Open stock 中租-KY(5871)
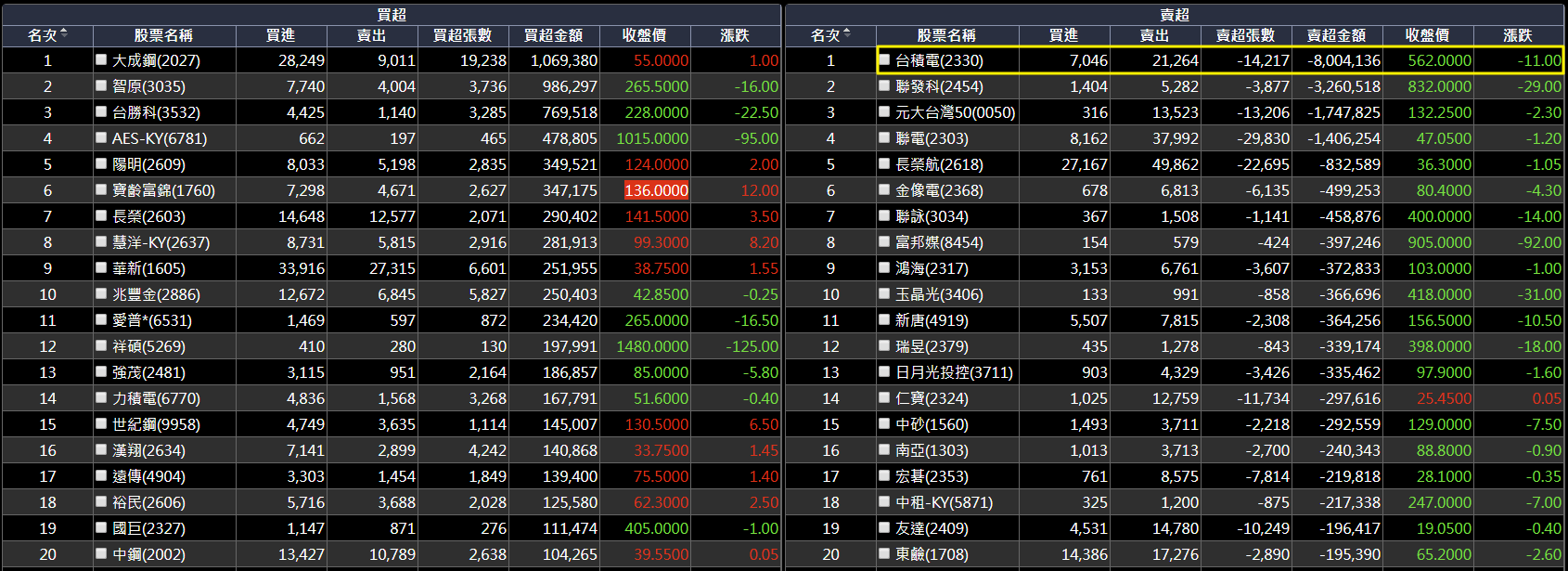Screen dimensions: 1568x571 (944, 502)
